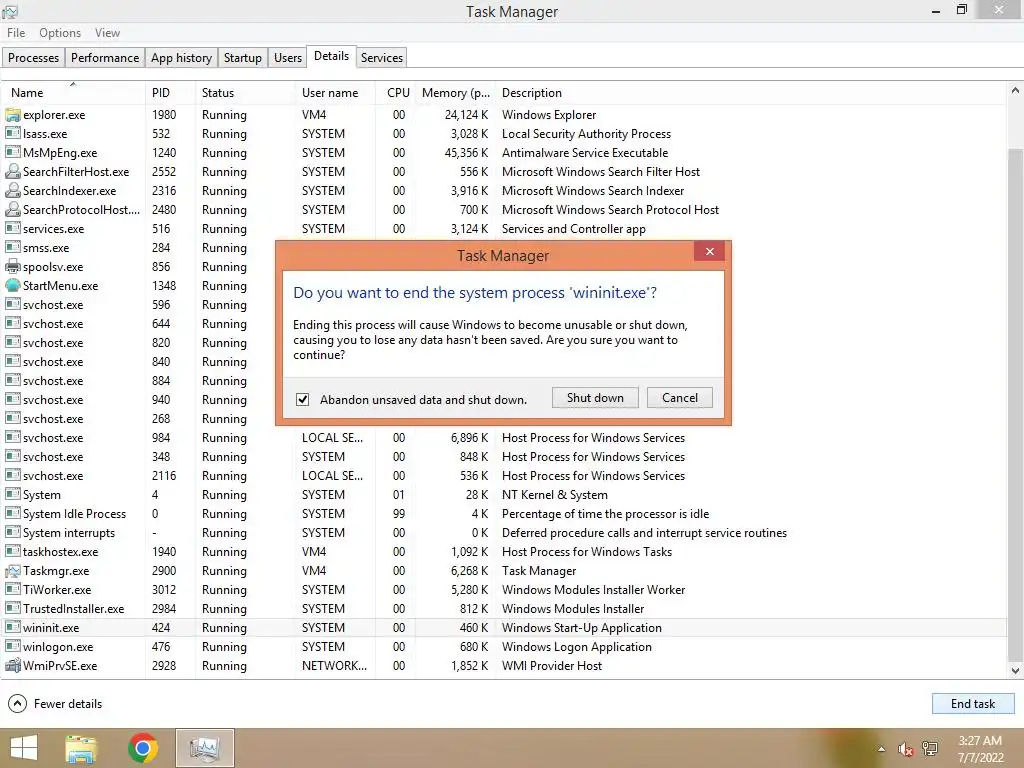This screenshot has height=768, width=1024.
Task: Click the scrollbar up arrow
Action: pyautogui.click(x=1015, y=91)
